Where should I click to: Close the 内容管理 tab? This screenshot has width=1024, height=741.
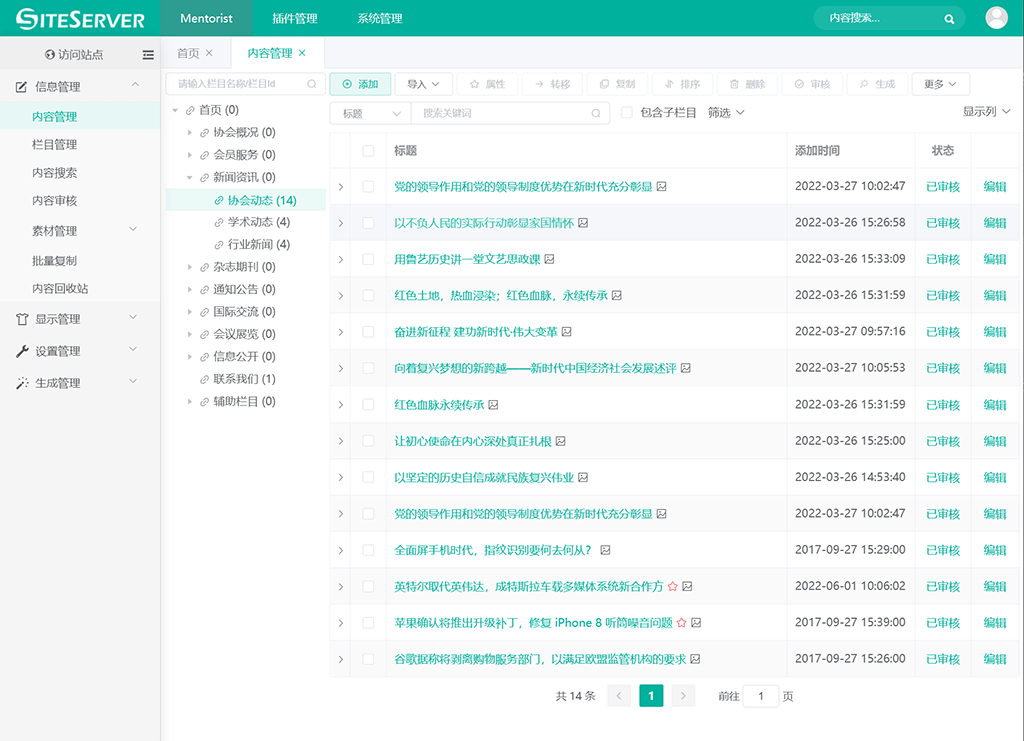tap(302, 53)
